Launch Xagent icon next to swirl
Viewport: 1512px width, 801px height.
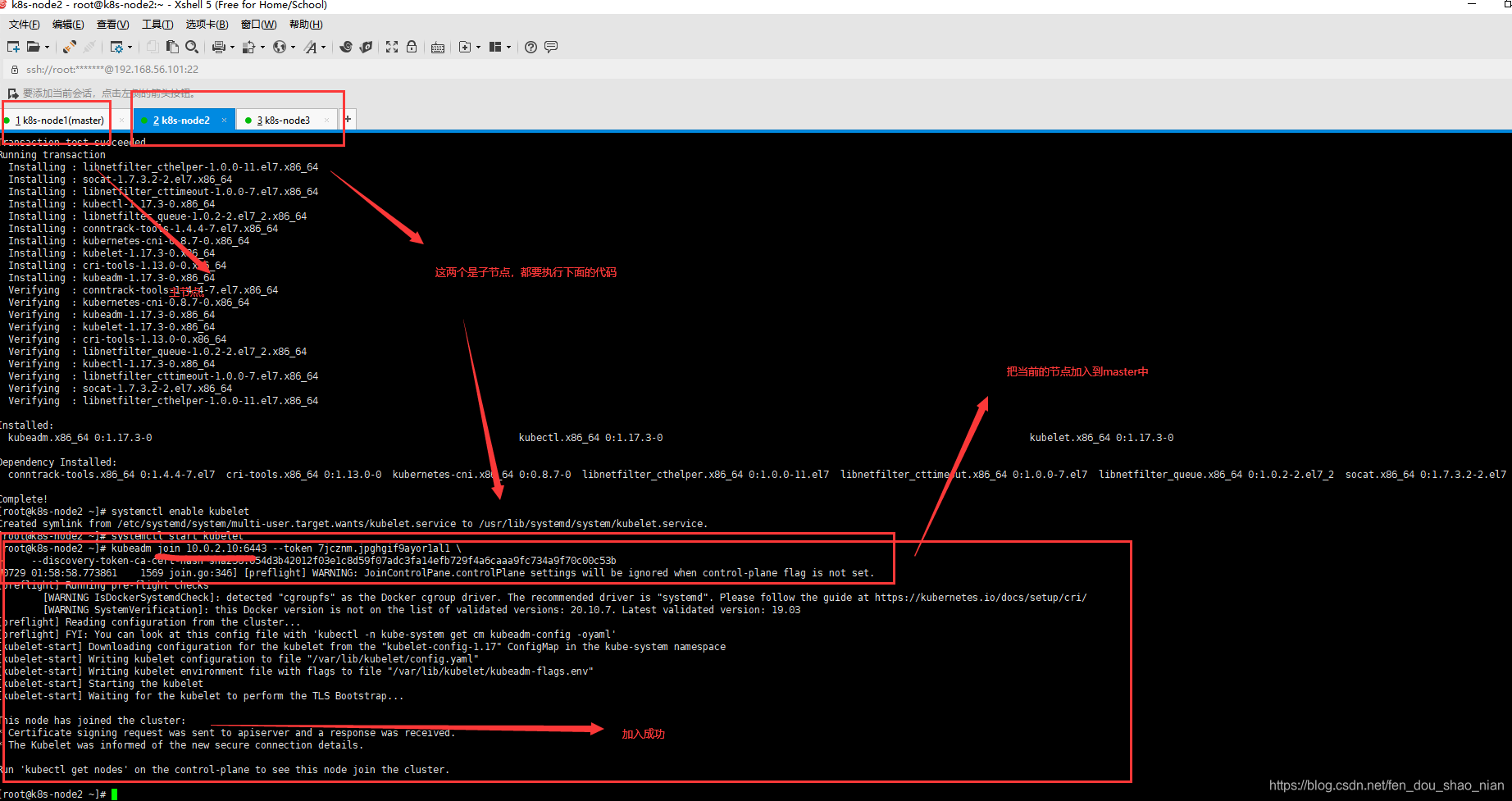366,47
